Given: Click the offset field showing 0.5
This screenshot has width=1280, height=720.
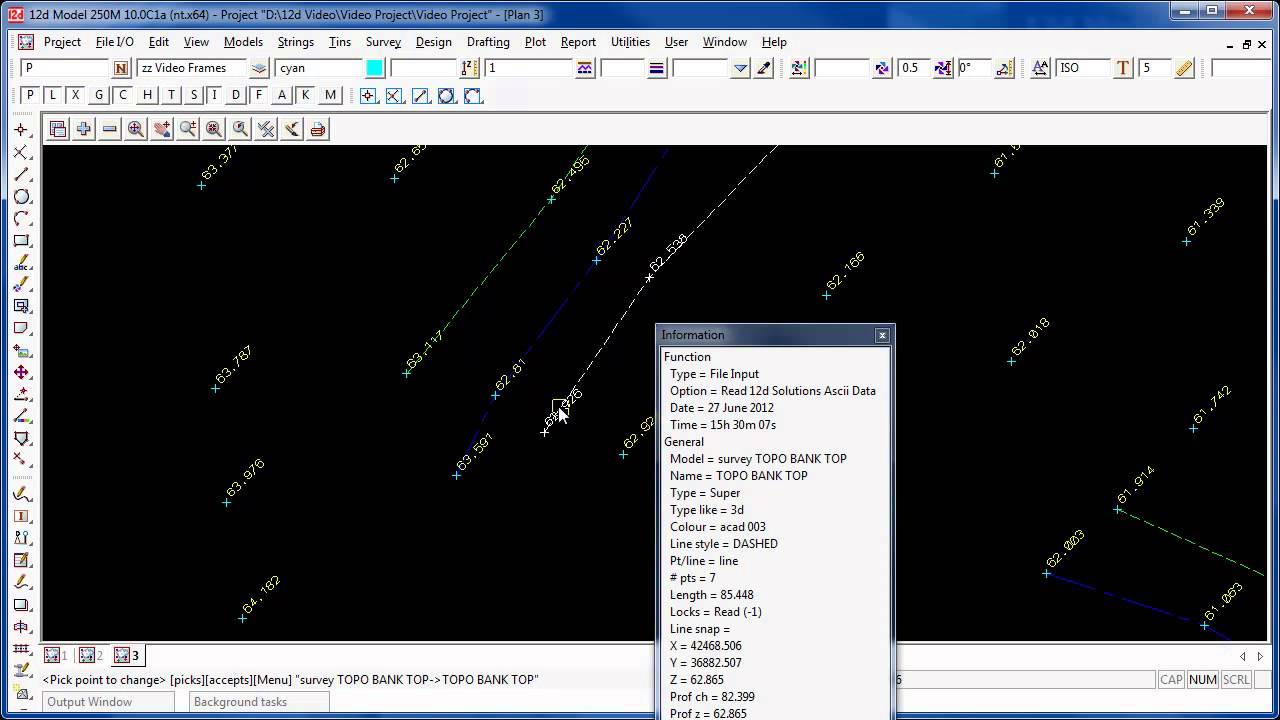Looking at the screenshot, I should [914, 68].
